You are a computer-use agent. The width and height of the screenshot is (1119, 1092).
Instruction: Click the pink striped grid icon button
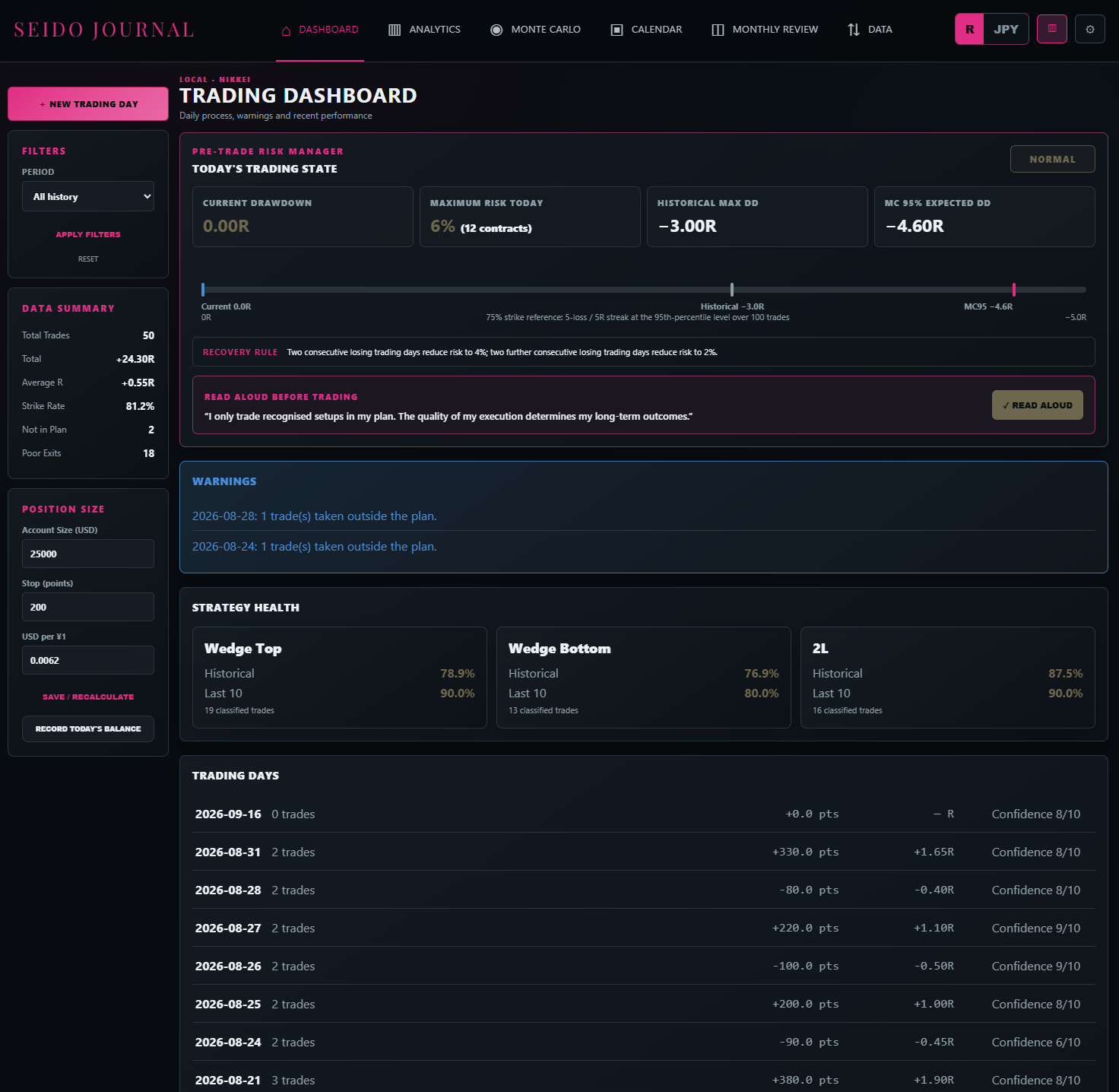click(1052, 29)
